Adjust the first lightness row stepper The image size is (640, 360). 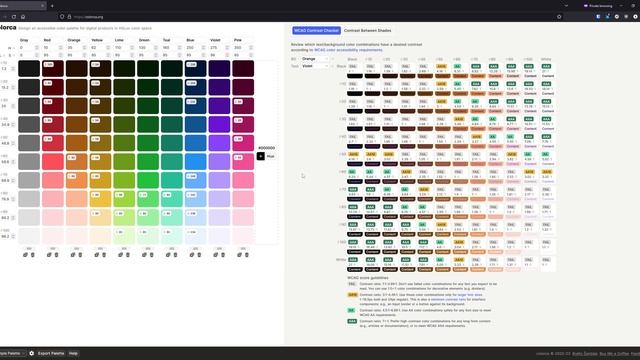pos(13,69)
